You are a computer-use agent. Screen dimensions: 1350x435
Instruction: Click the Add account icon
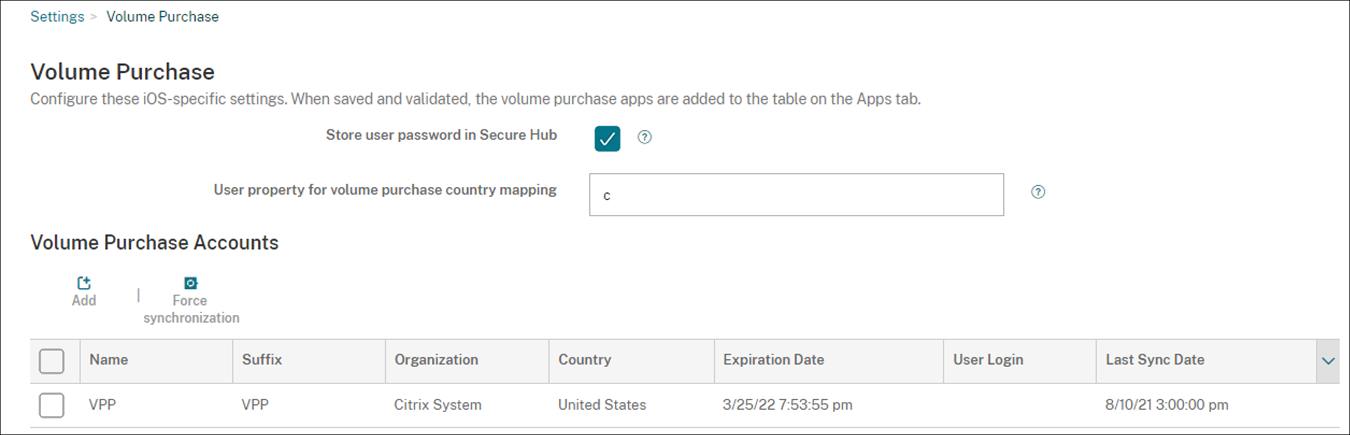click(x=84, y=284)
